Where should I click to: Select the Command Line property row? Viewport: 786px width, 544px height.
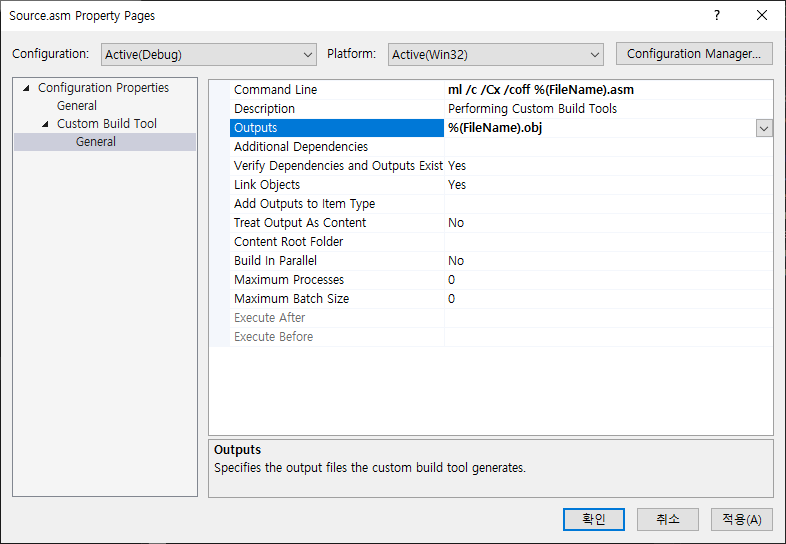(x=501, y=90)
